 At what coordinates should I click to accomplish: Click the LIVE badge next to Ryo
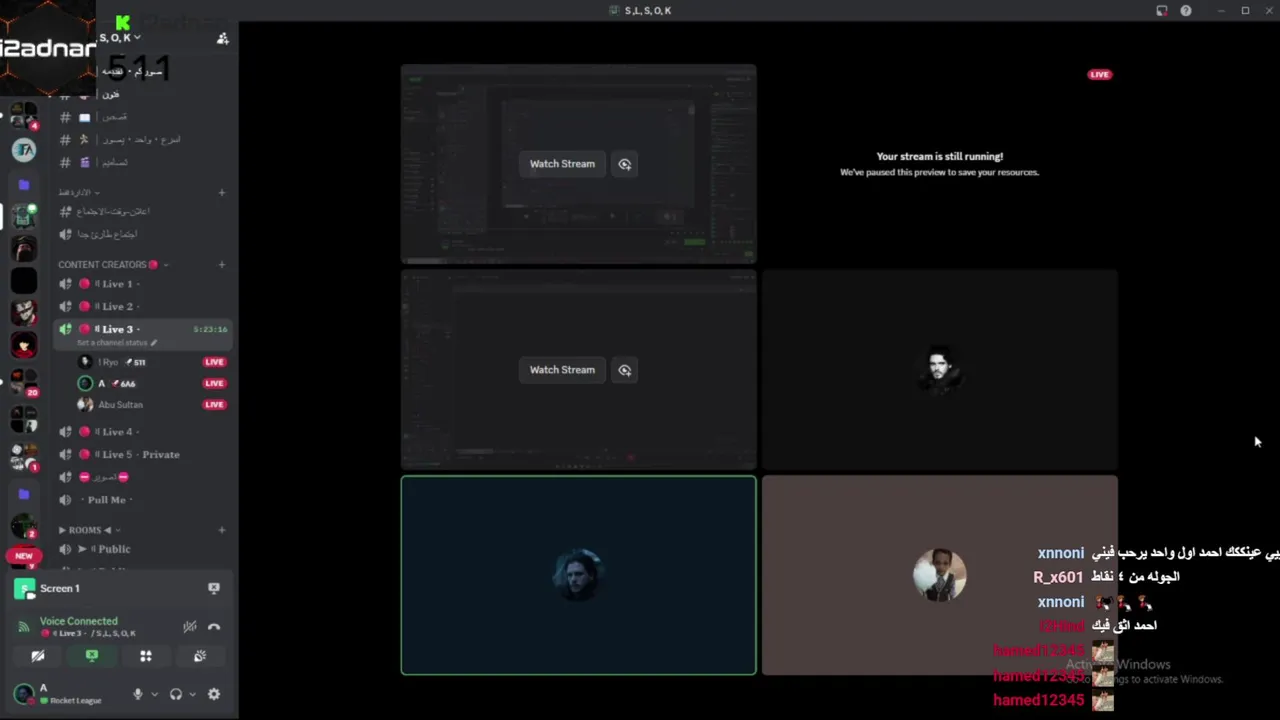214,362
